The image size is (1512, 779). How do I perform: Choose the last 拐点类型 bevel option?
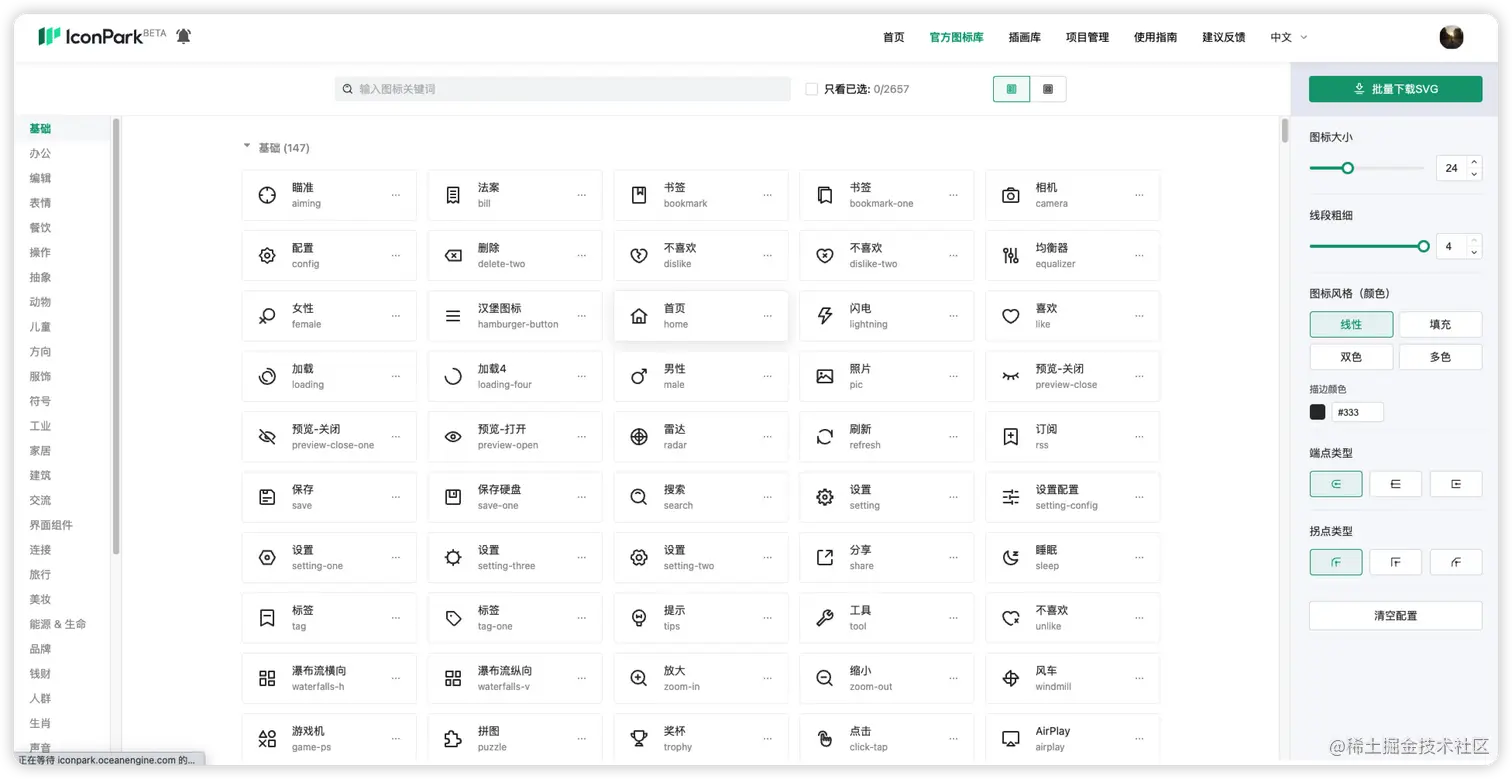(x=1455, y=562)
